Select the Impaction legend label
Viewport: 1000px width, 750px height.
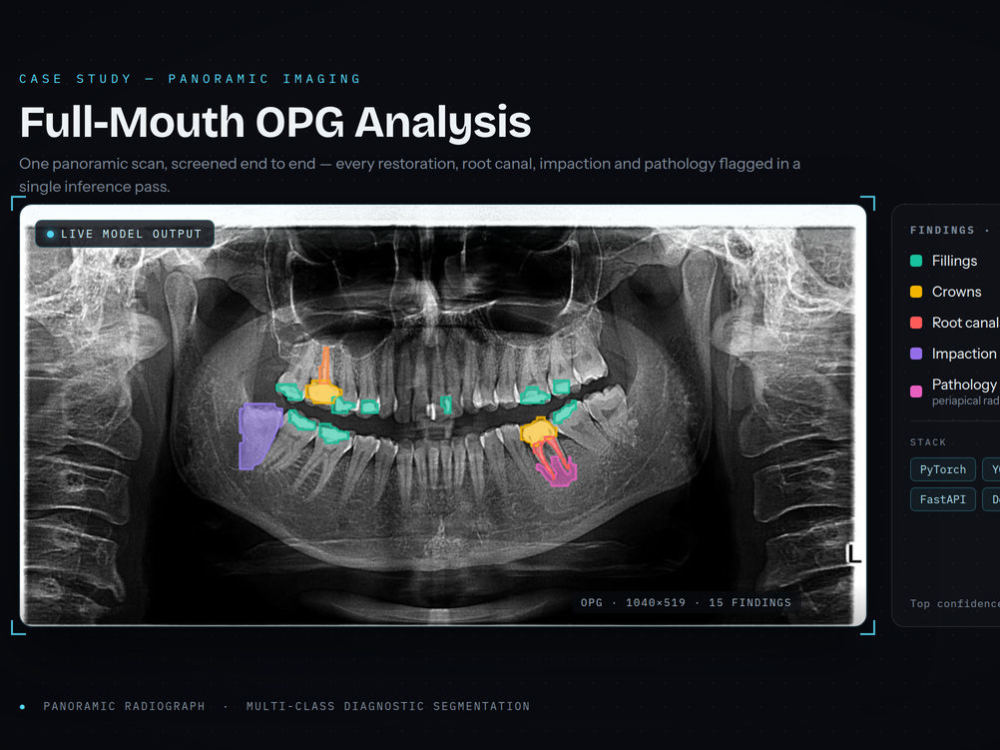(x=964, y=353)
